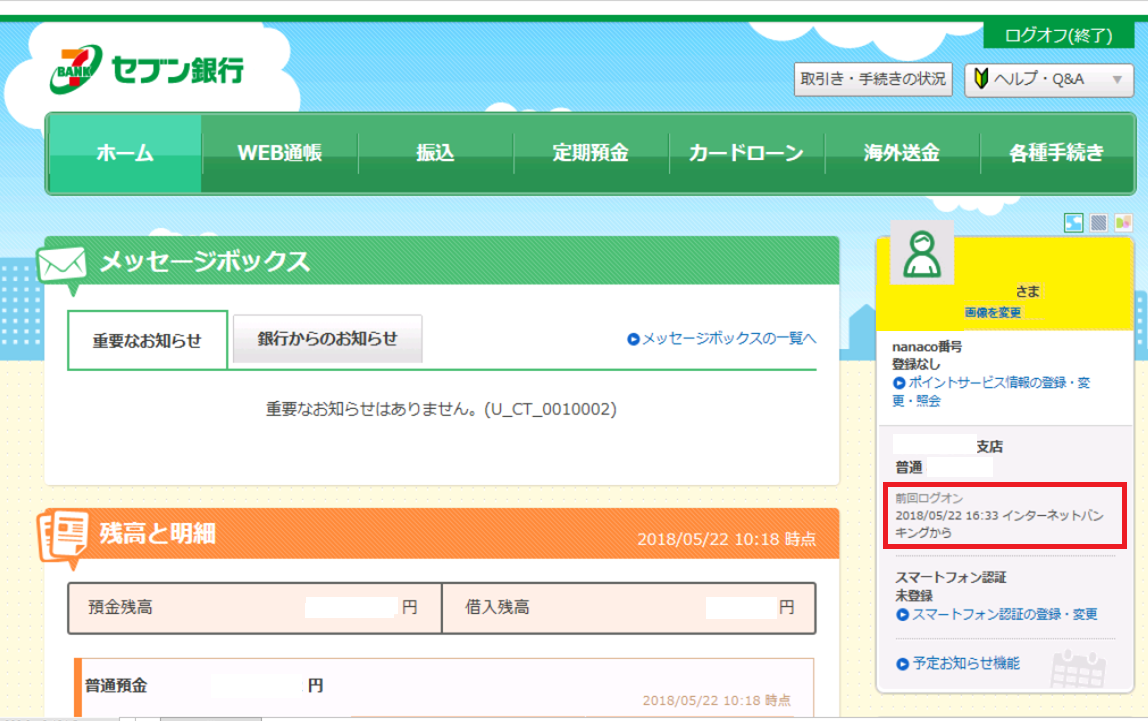Select the gray striped background theme icon
The image size is (1148, 721).
pyautogui.click(x=1099, y=223)
